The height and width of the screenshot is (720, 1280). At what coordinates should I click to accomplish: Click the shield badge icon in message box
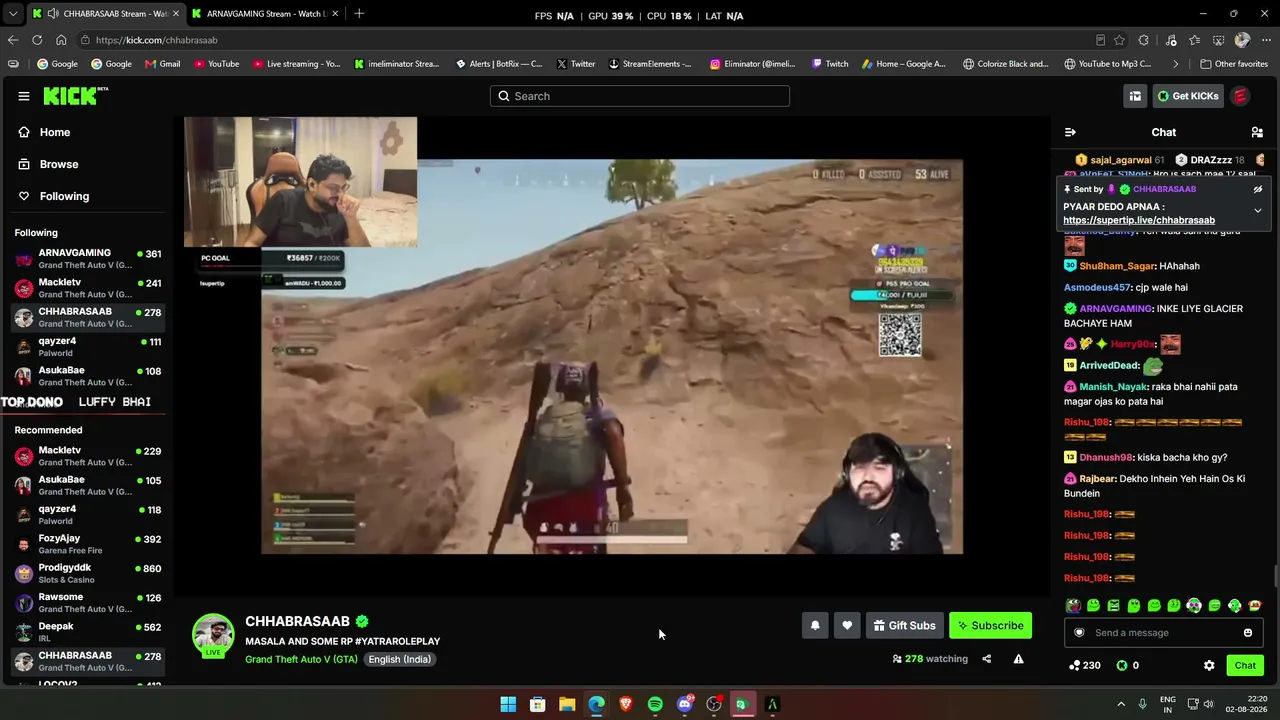1079,632
